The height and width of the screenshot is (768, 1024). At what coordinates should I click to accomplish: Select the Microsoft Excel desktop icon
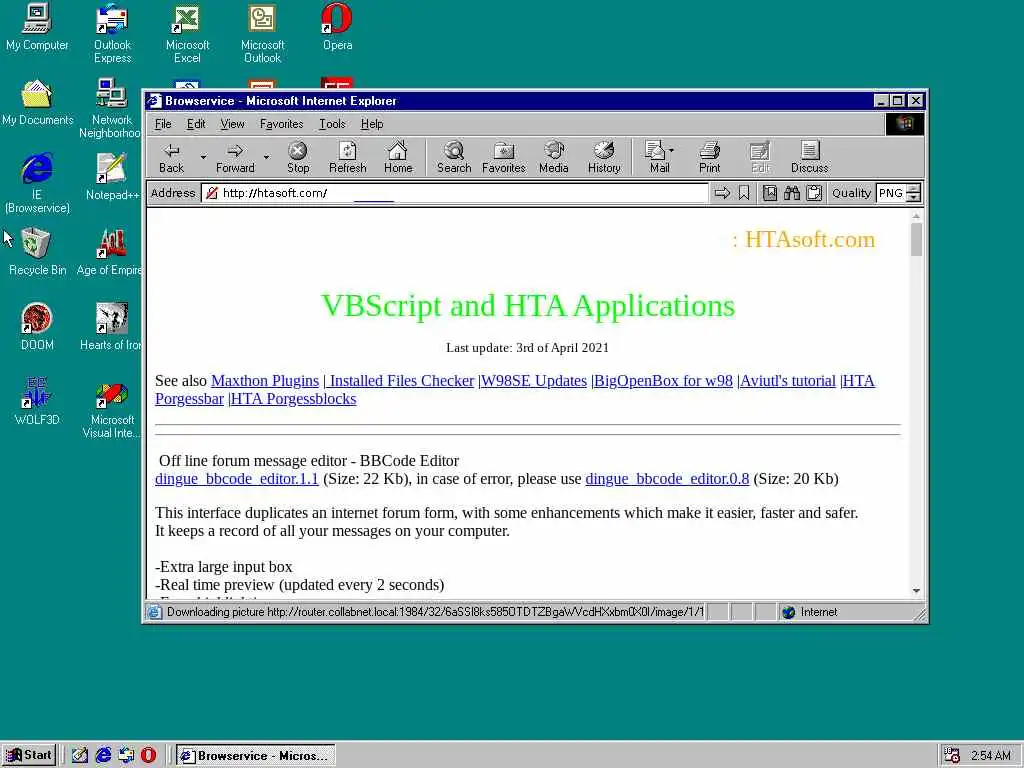tap(187, 34)
